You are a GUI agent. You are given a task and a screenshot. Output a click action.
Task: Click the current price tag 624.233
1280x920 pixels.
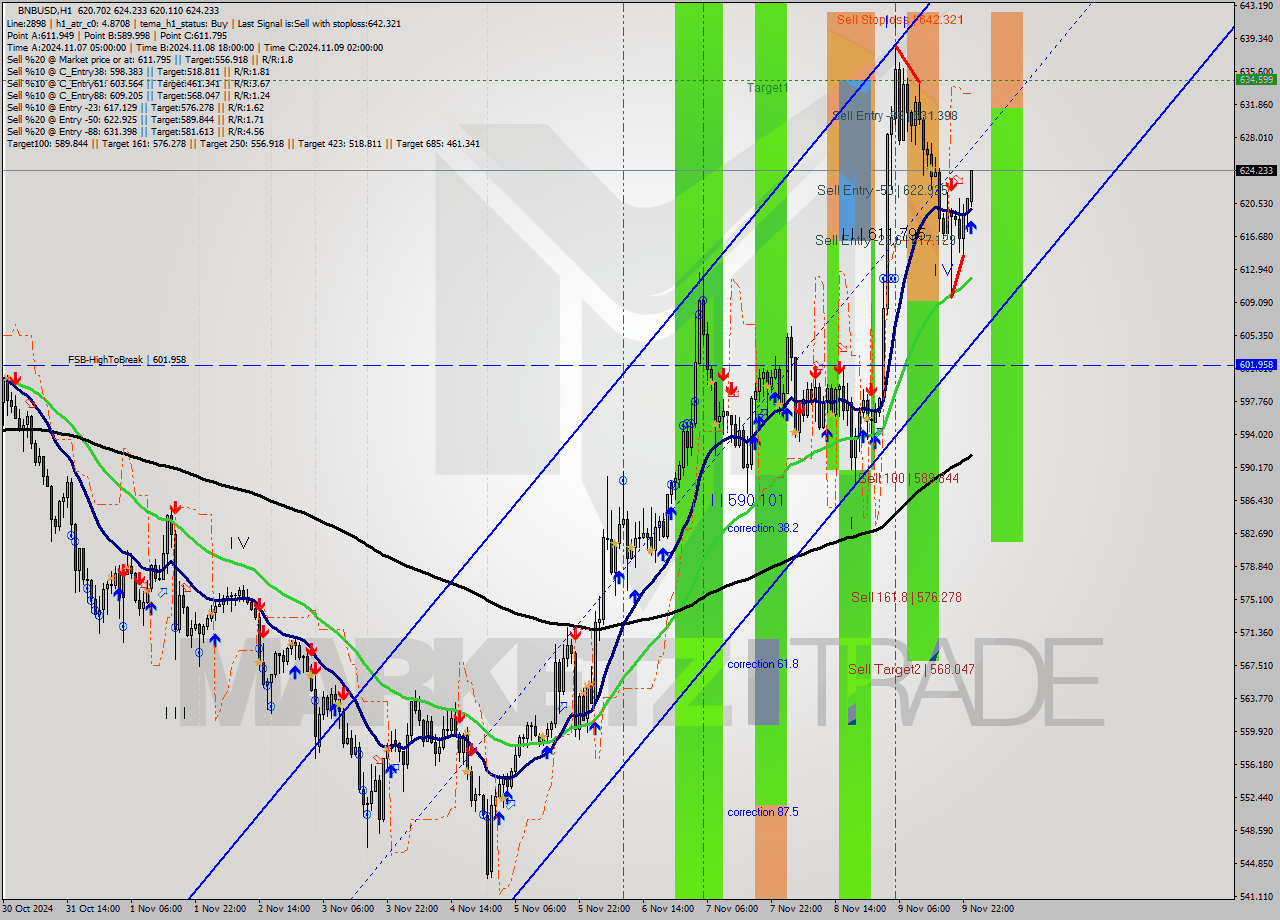click(x=1255, y=171)
